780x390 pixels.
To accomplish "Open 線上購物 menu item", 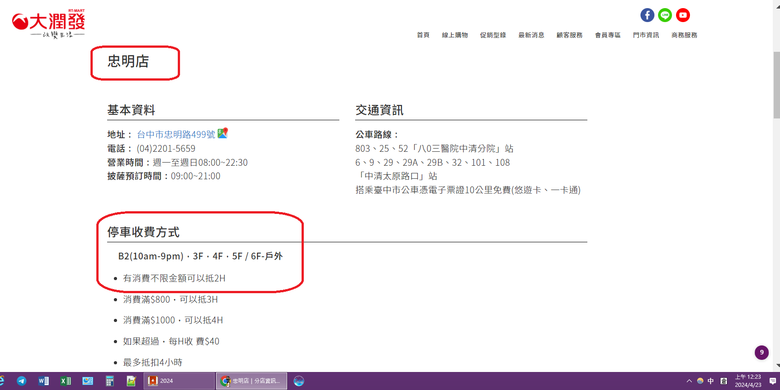I will point(455,35).
